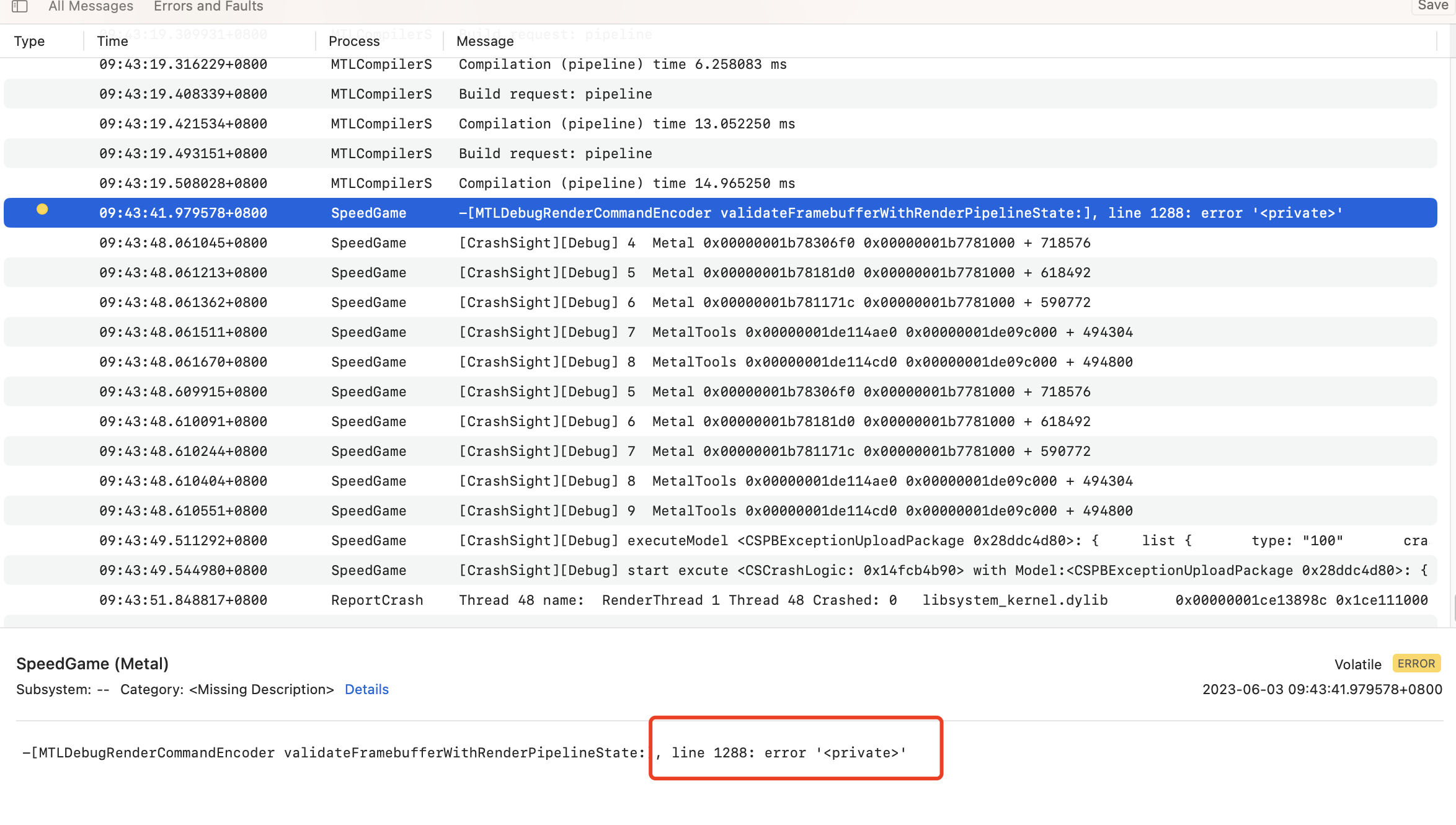
Task: Click the yellow ERROR badge
Action: 1416,663
